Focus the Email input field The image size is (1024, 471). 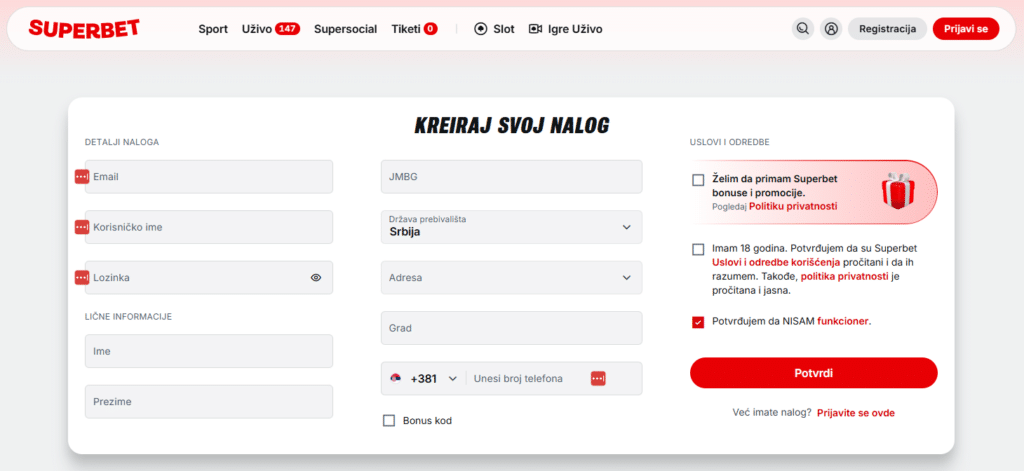coord(209,176)
